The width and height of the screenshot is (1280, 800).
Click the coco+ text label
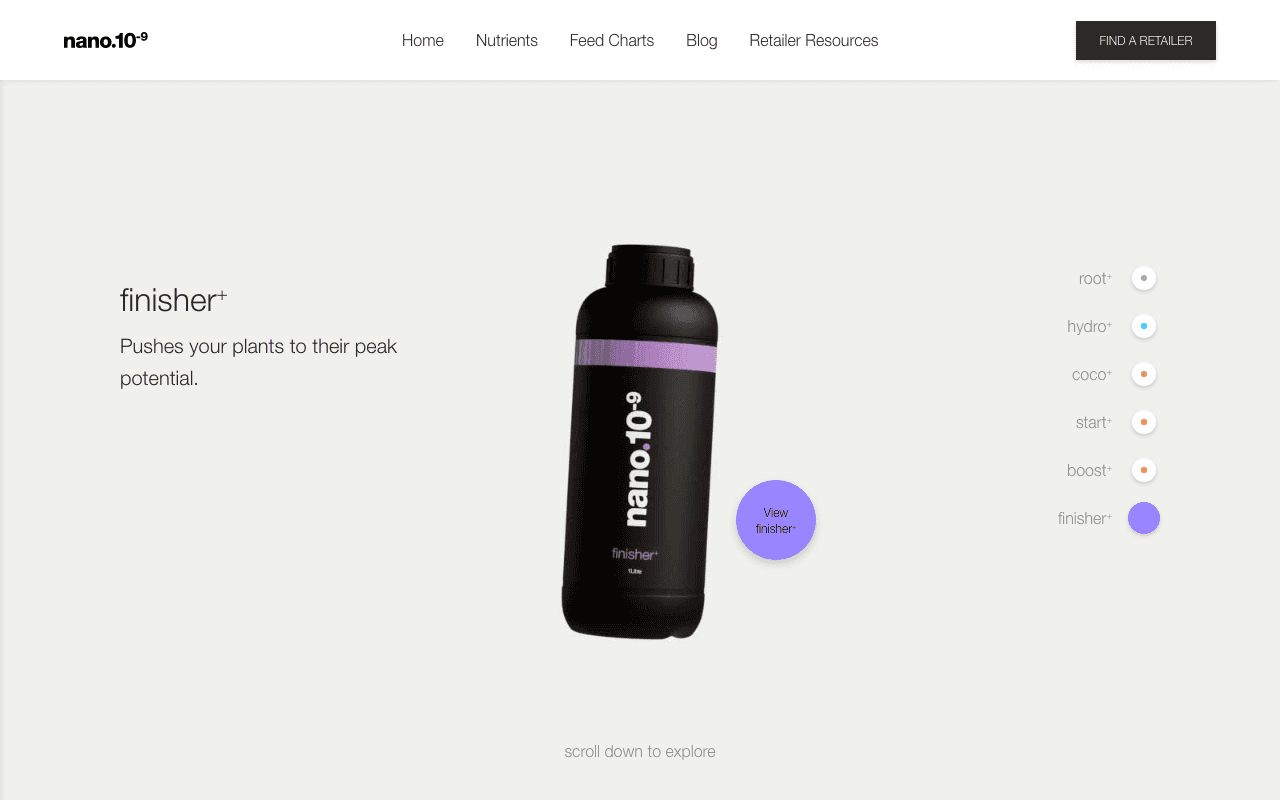1092,375
